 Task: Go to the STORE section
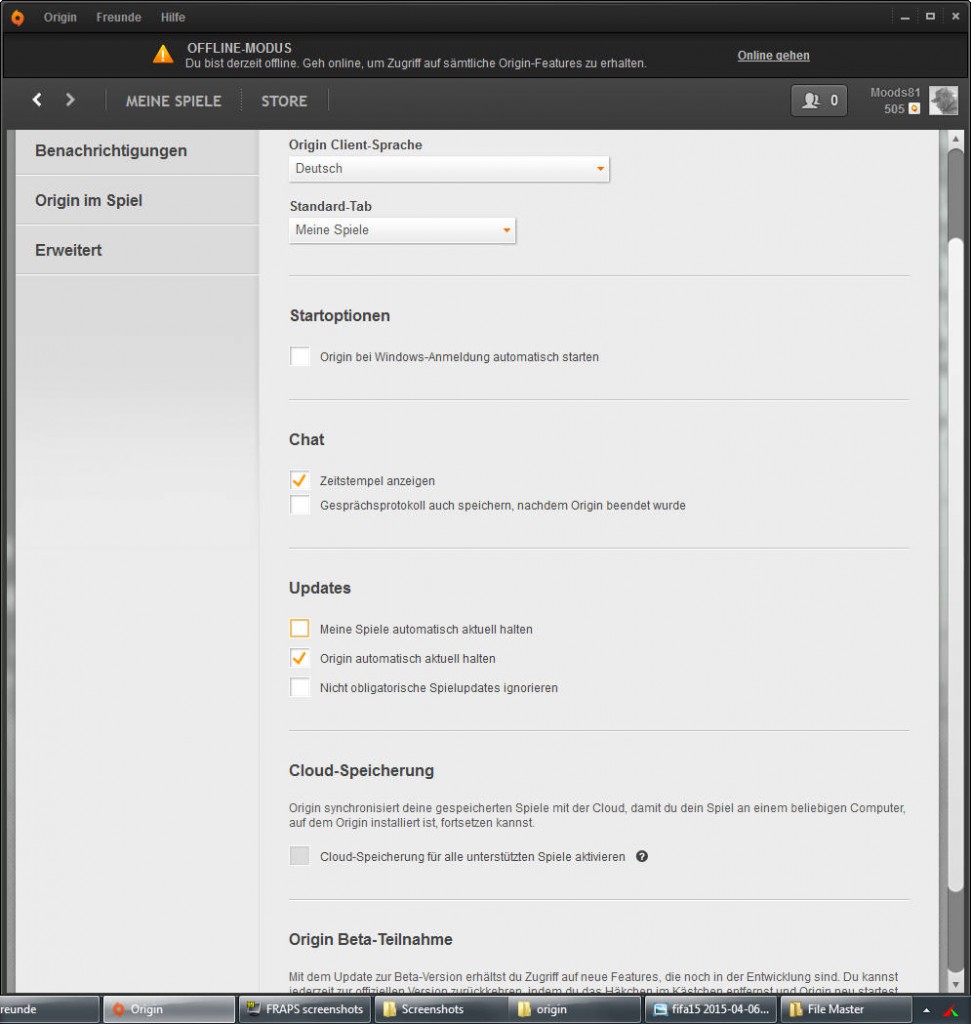(284, 101)
